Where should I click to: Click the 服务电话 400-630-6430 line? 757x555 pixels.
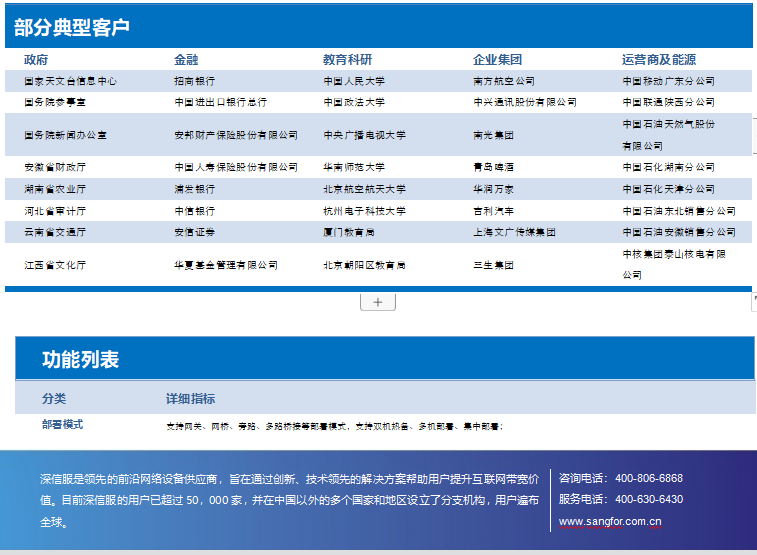pos(621,500)
